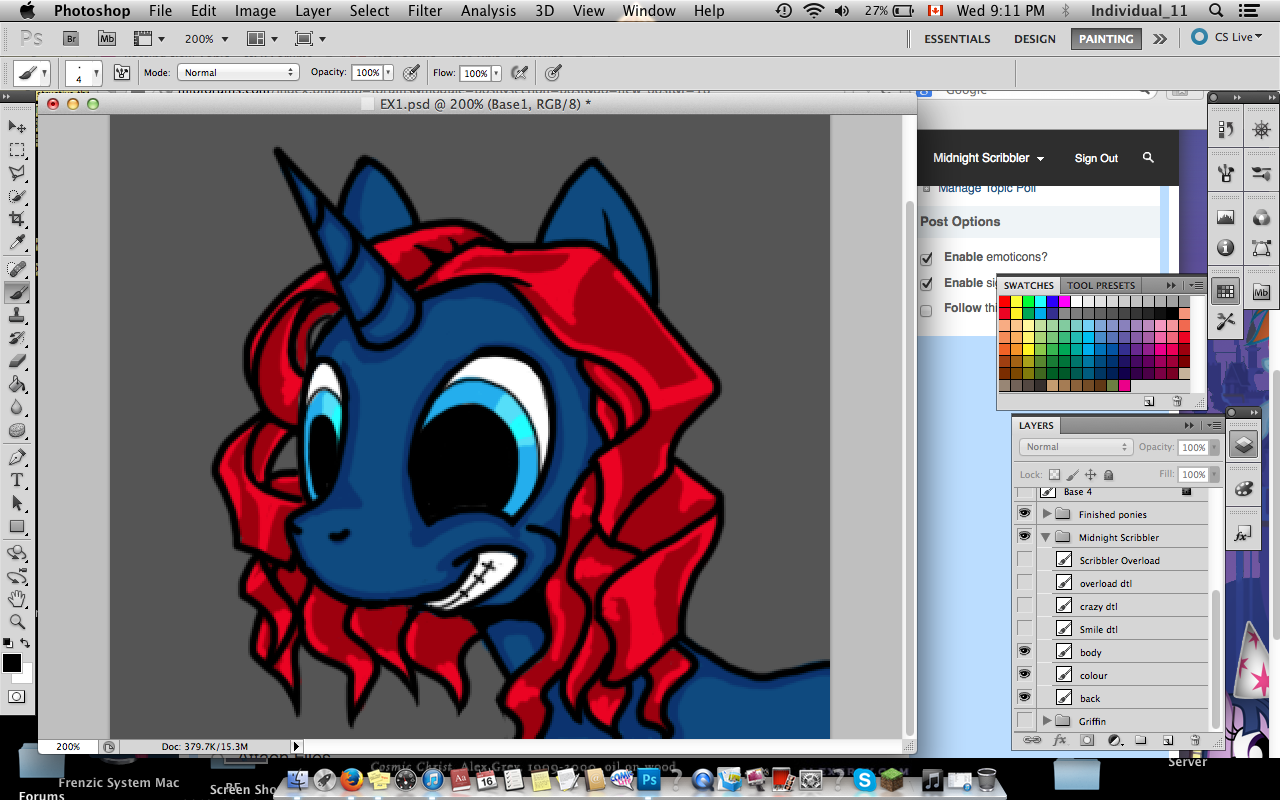Select the Rectangle shape tool
The width and height of the screenshot is (1280, 800).
pyautogui.click(x=17, y=526)
